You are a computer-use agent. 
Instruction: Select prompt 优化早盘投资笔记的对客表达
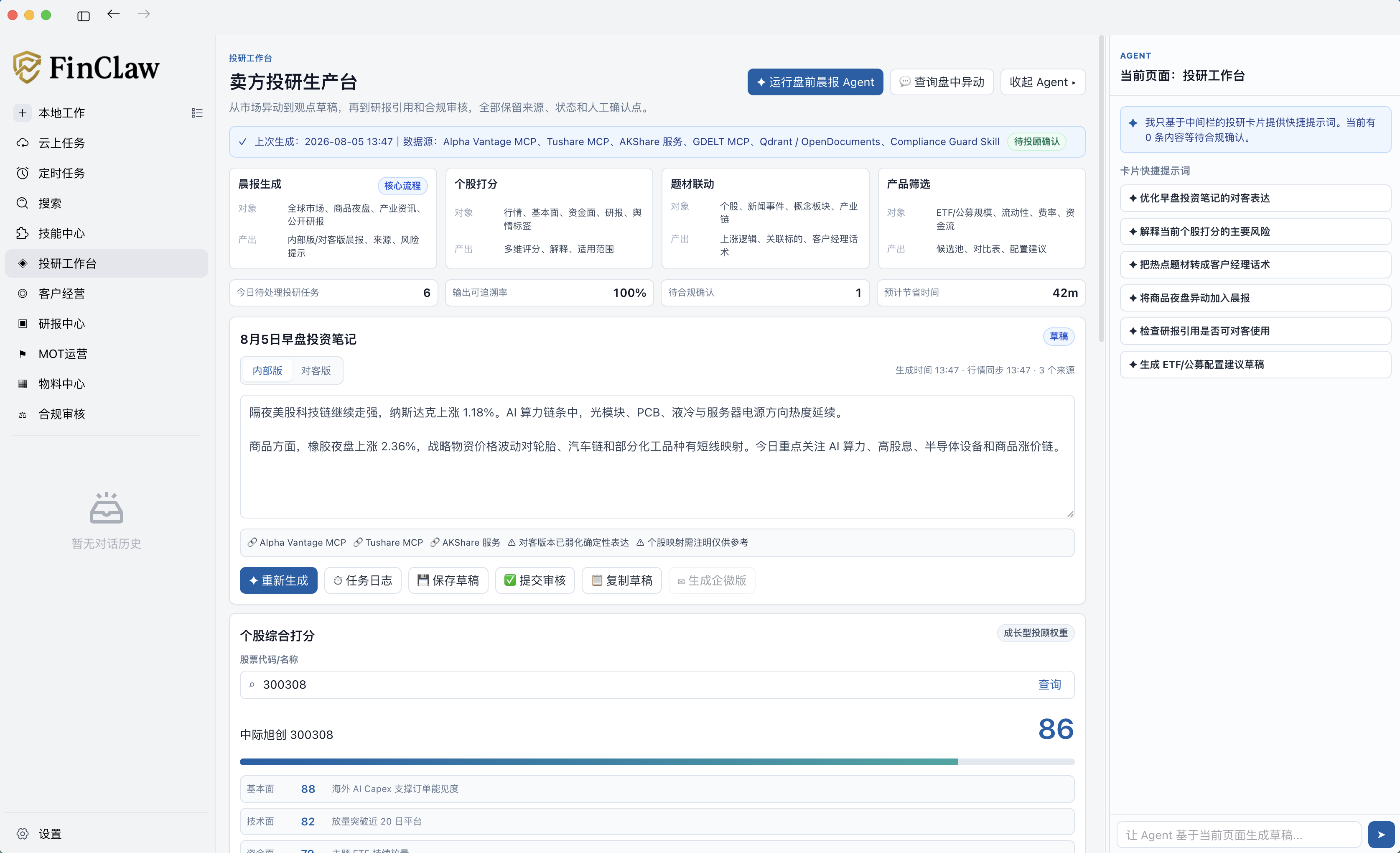[x=1255, y=198]
